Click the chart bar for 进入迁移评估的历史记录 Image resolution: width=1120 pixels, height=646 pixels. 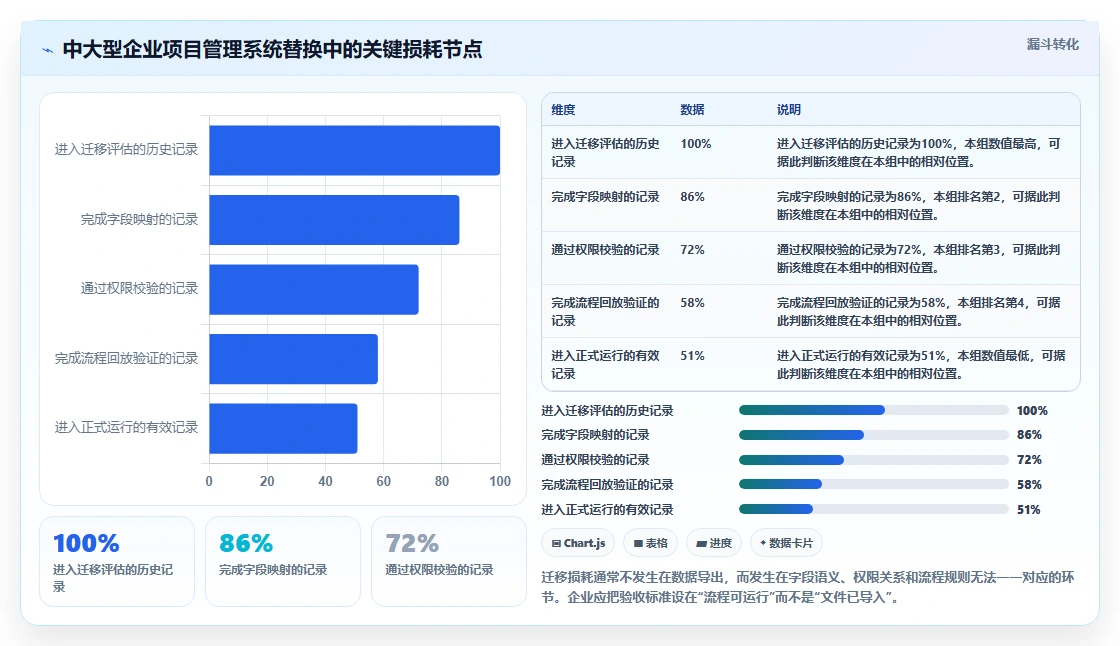click(354, 150)
